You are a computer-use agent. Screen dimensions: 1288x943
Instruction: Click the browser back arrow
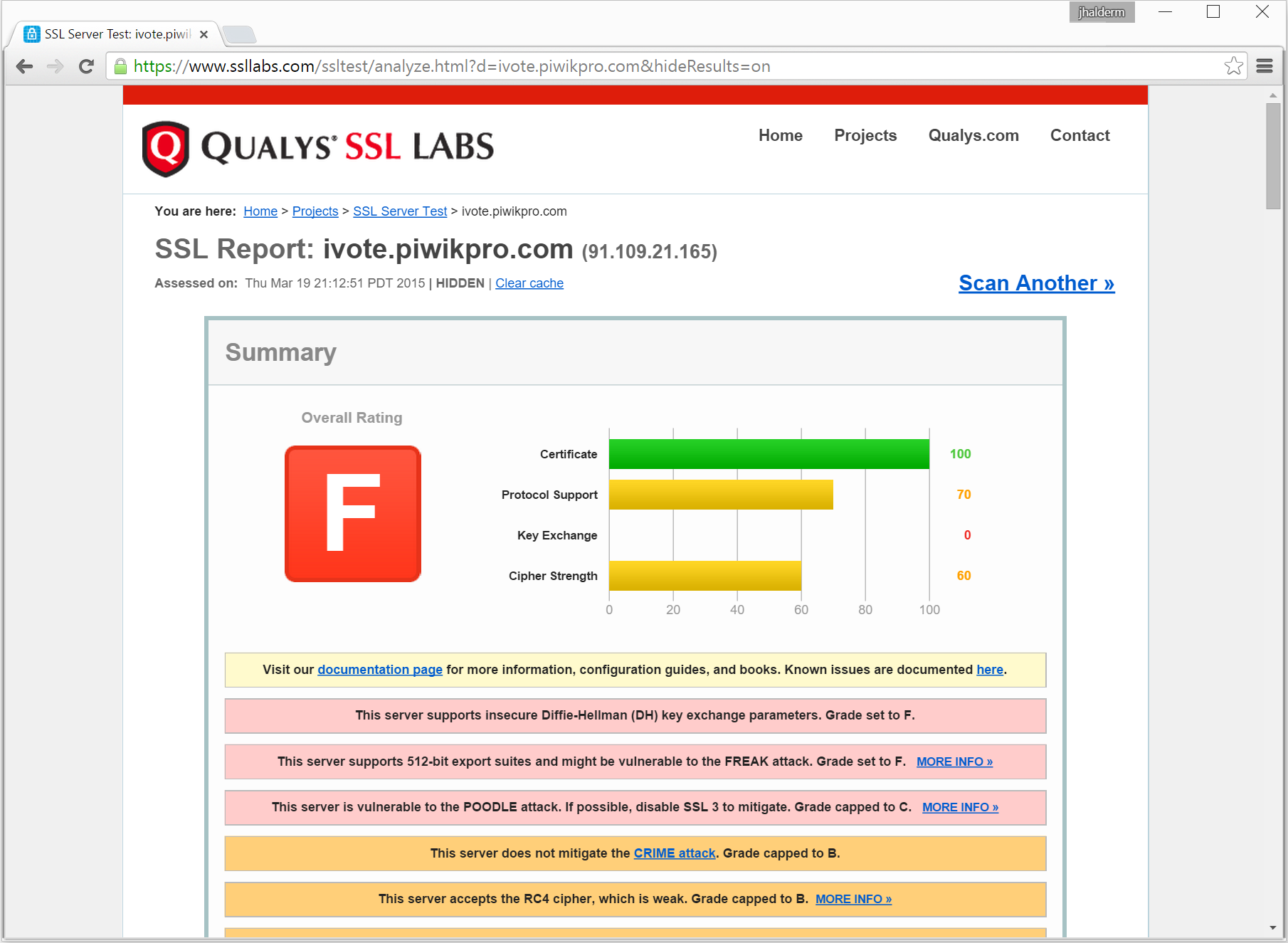click(x=25, y=66)
